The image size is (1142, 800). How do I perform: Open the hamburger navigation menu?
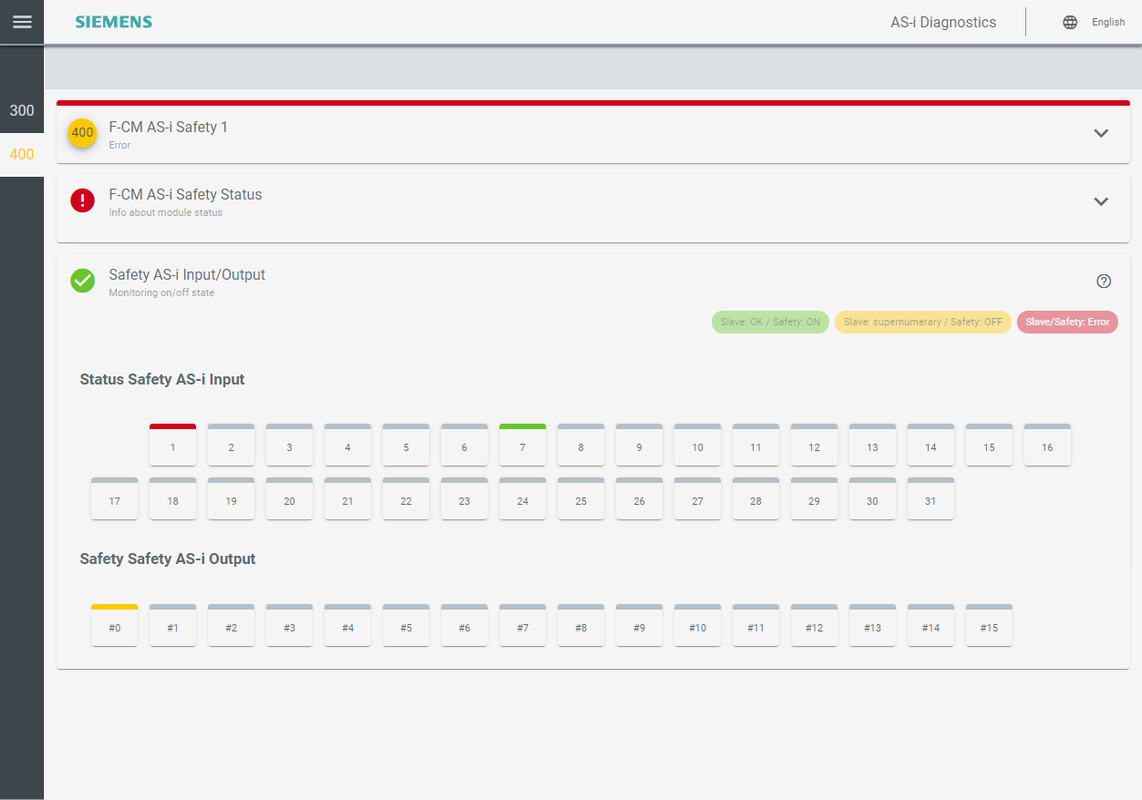[x=22, y=22]
